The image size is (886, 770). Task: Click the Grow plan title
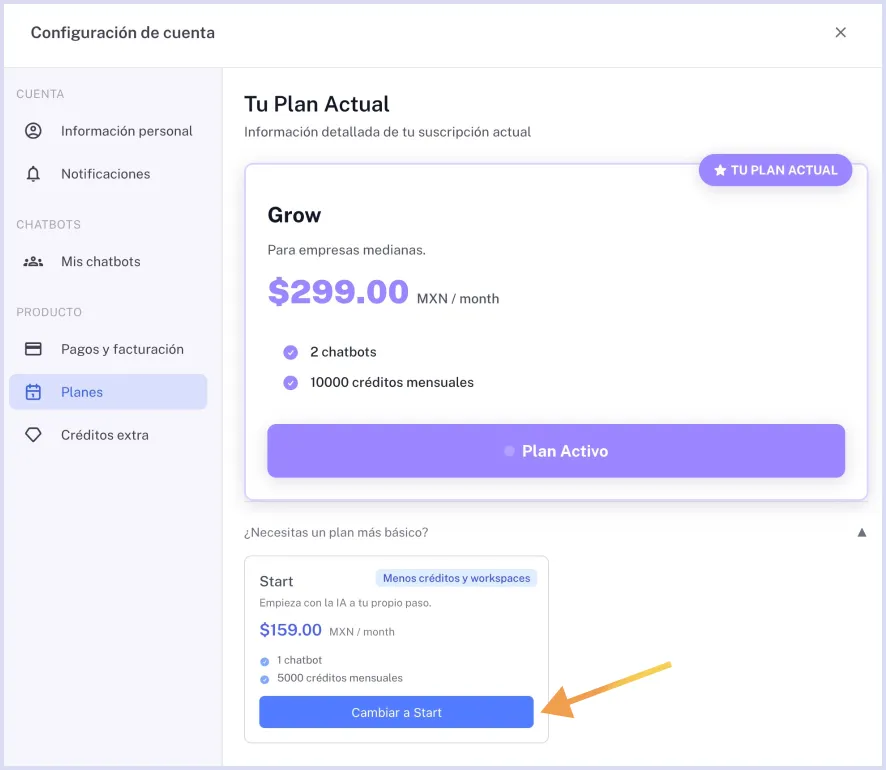294,215
